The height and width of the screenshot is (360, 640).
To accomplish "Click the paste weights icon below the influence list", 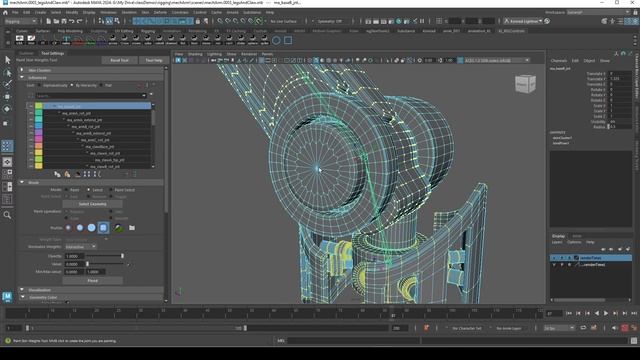I will pyautogui.click(x=67, y=174).
